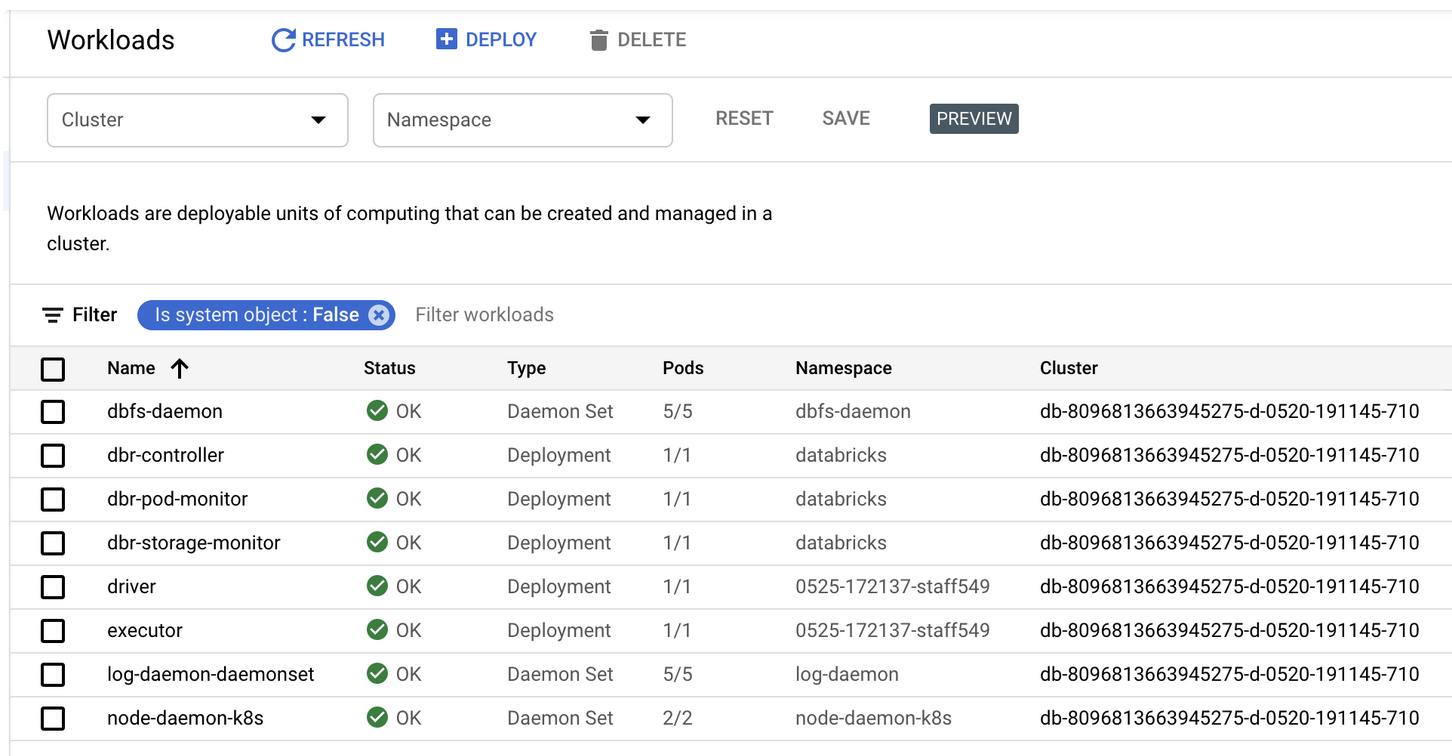The width and height of the screenshot is (1452, 756).
Task: Click the log-daemon namespace cell
Action: [x=847, y=675]
